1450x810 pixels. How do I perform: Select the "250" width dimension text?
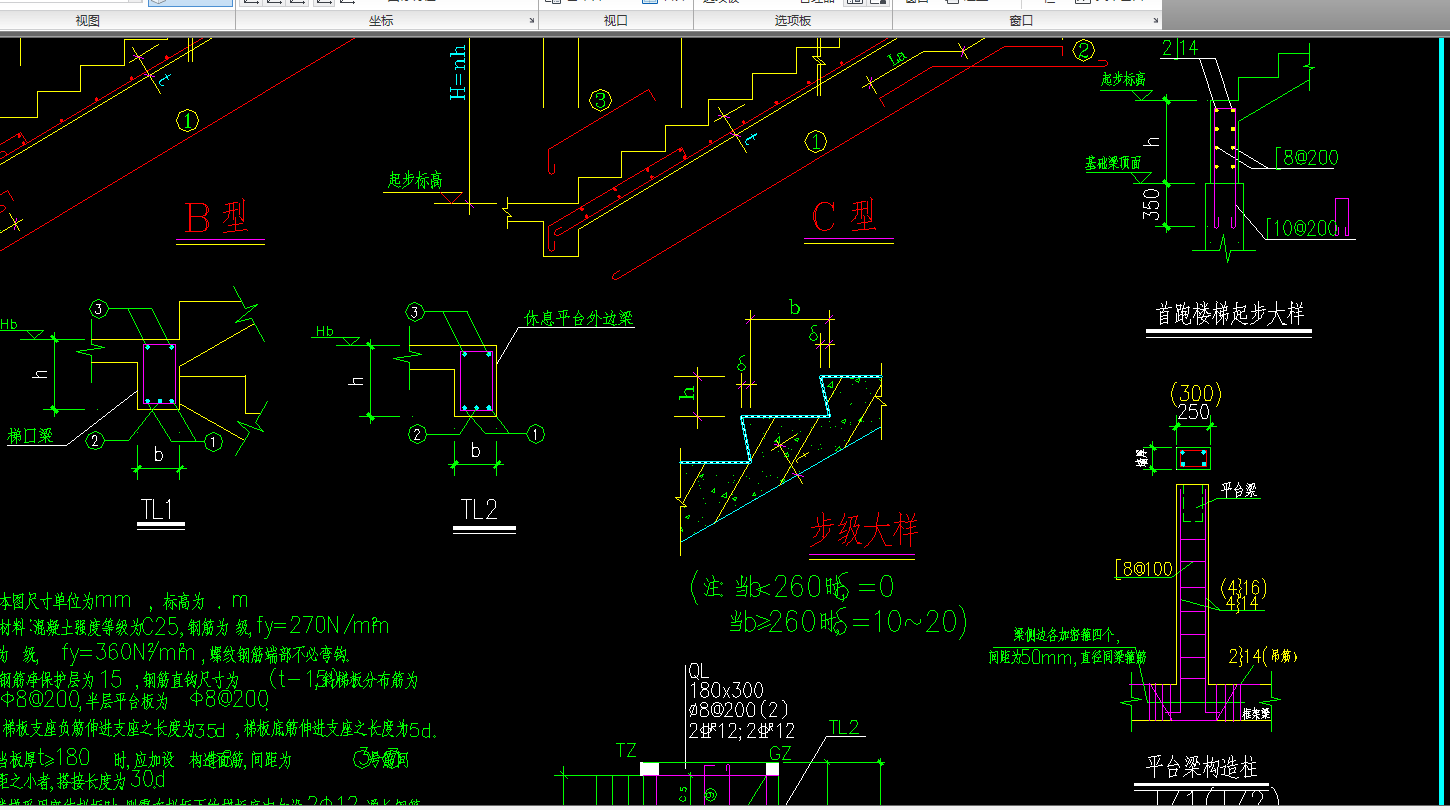coord(1193,411)
